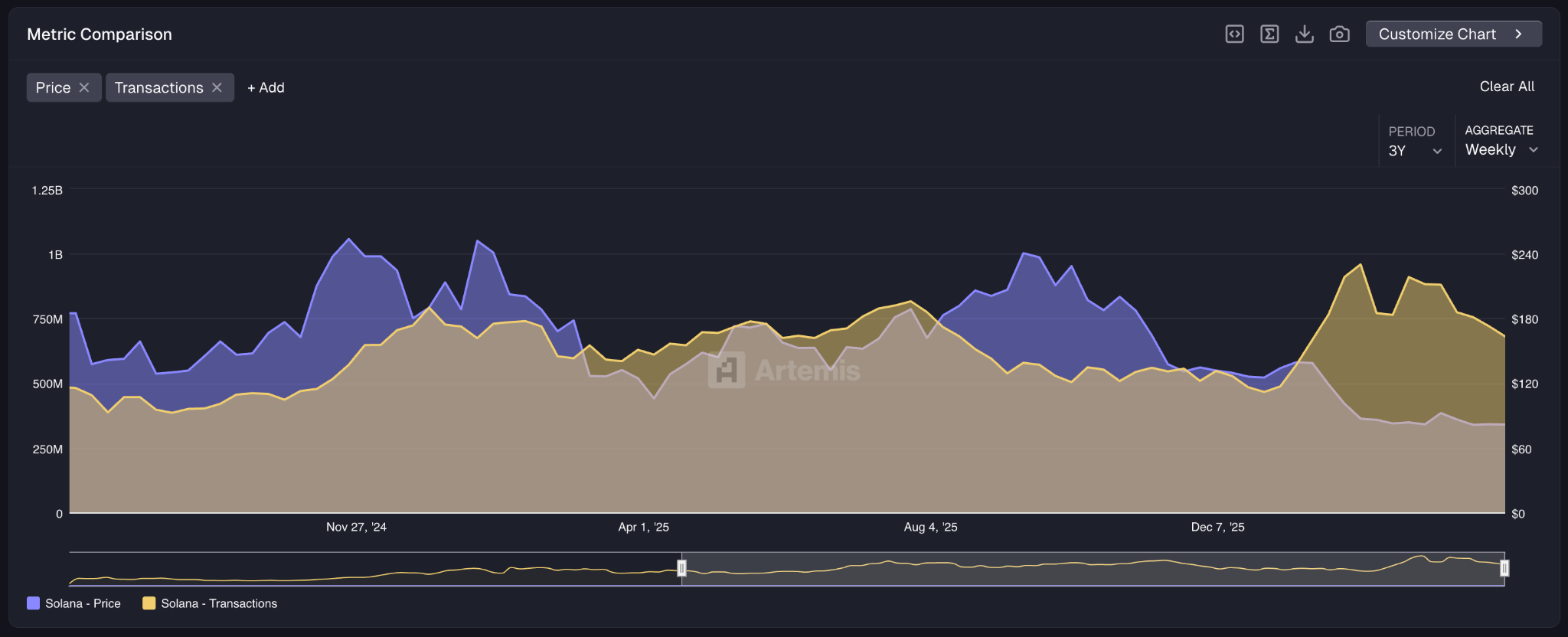This screenshot has height=637, width=1568.
Task: Click the Customize Chart chevron arrow
Action: point(1519,34)
